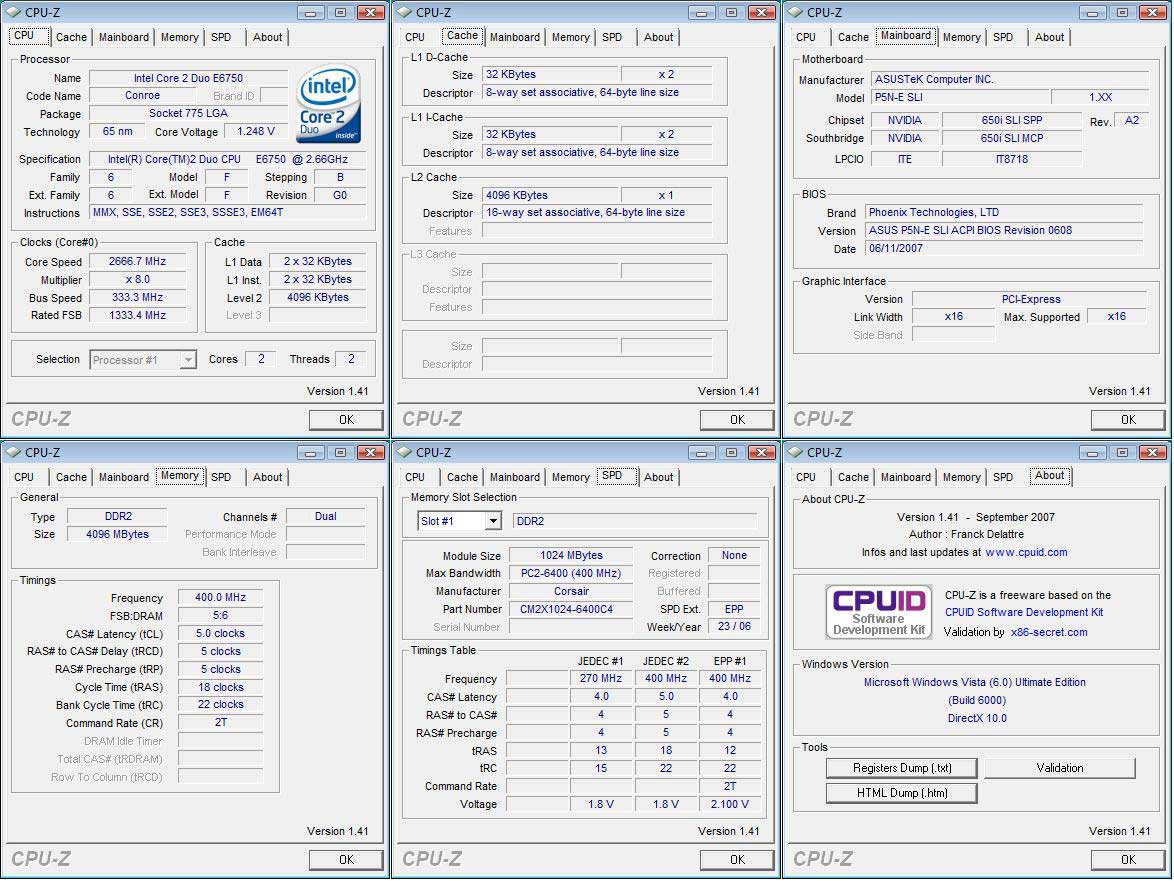Screen dimensions: 1174x881
Task: Click the Registers Dump (.txt) button
Action: pos(901,768)
